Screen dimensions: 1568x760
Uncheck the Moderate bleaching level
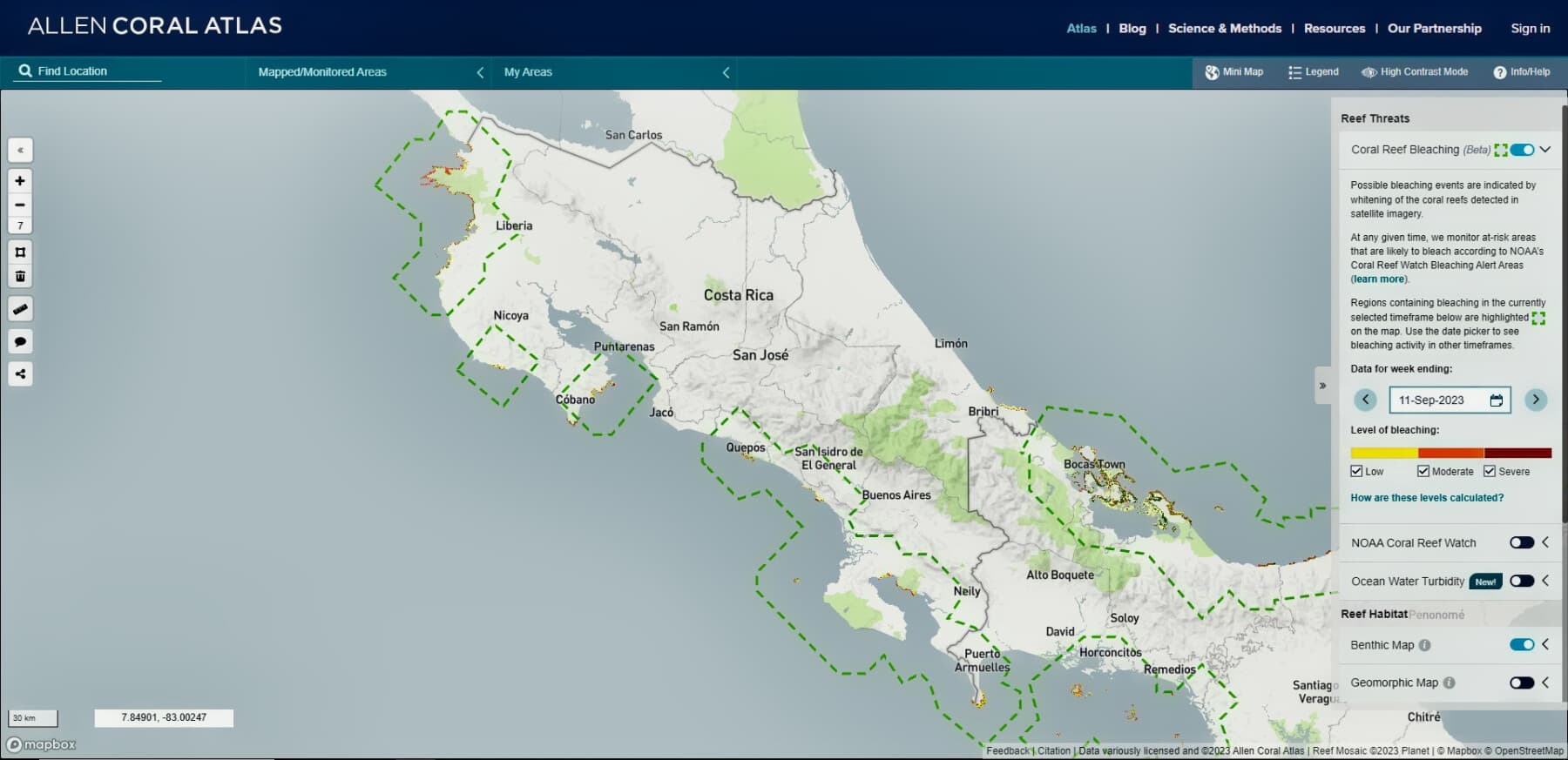click(1423, 471)
